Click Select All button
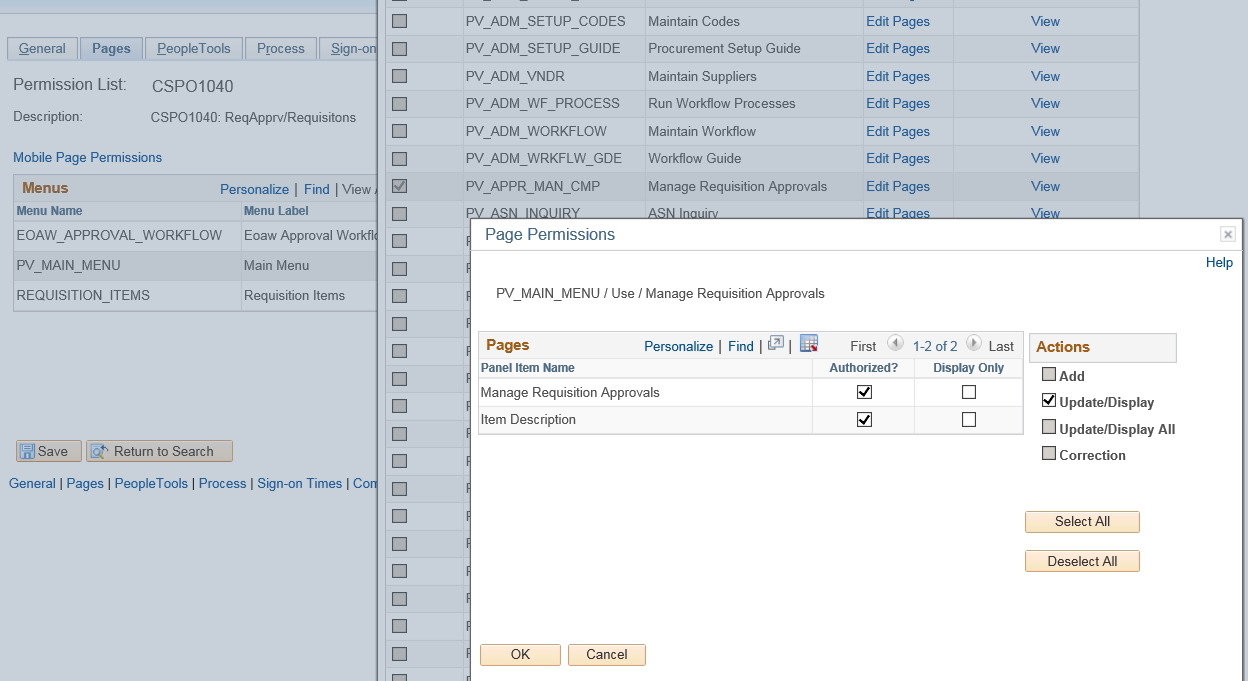The width and height of the screenshot is (1248, 681). pyautogui.click(x=1082, y=522)
